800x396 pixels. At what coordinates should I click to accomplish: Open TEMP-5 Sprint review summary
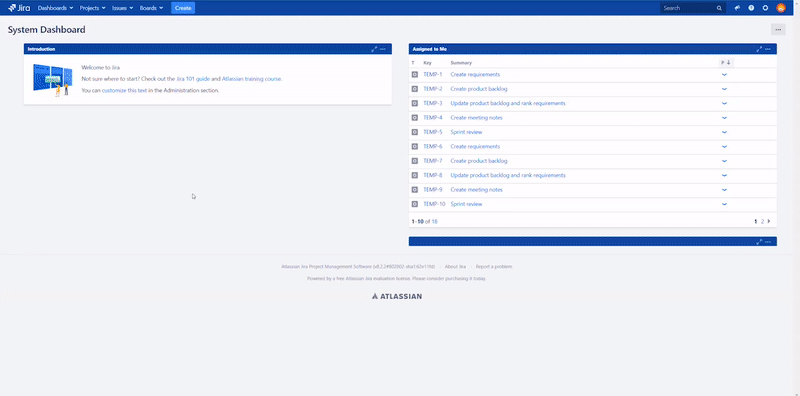(466, 132)
